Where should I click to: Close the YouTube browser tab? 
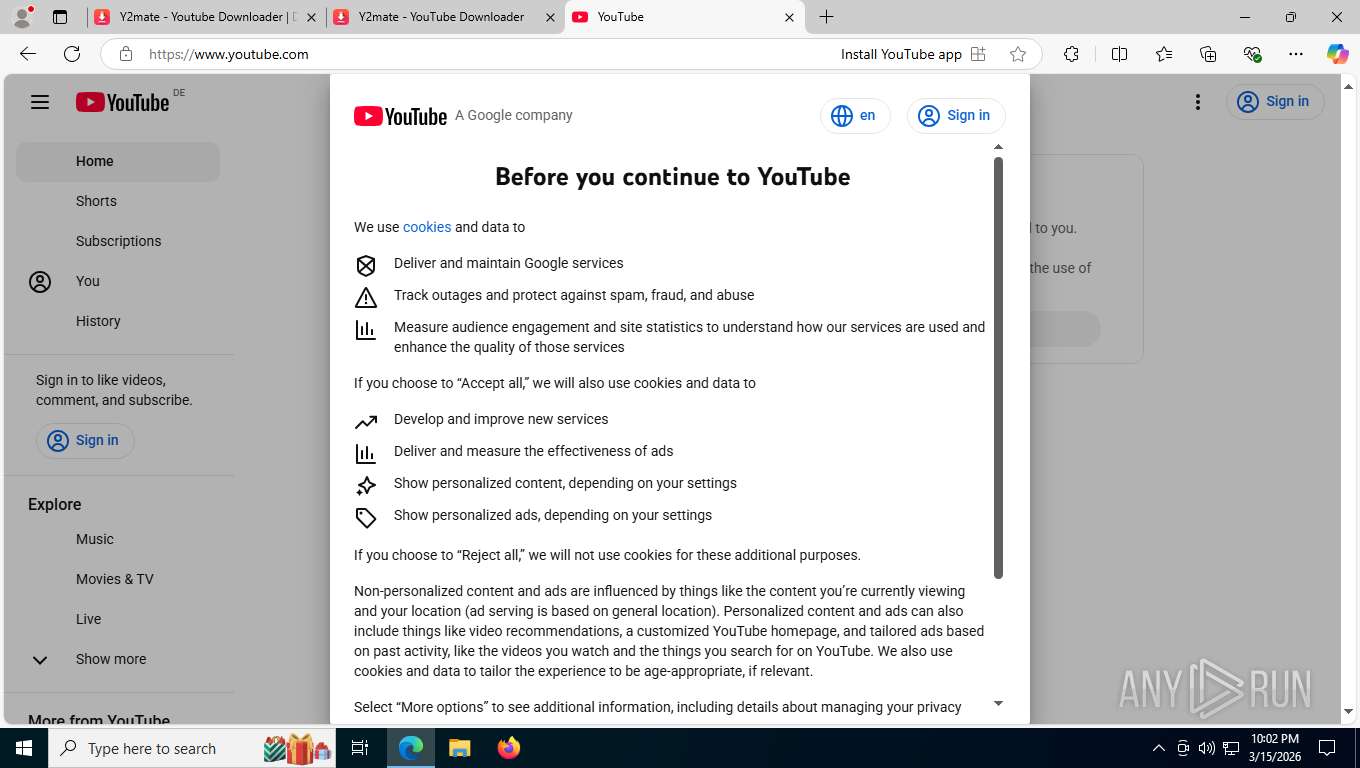point(789,17)
